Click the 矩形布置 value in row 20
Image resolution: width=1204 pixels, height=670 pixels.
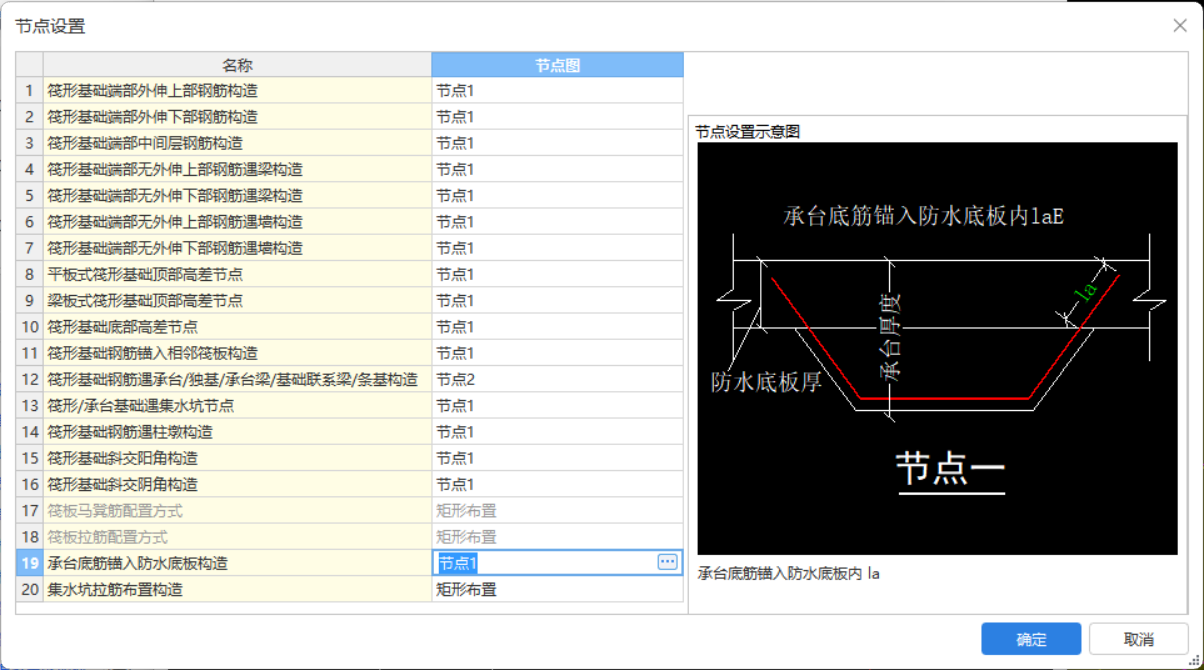(x=557, y=589)
